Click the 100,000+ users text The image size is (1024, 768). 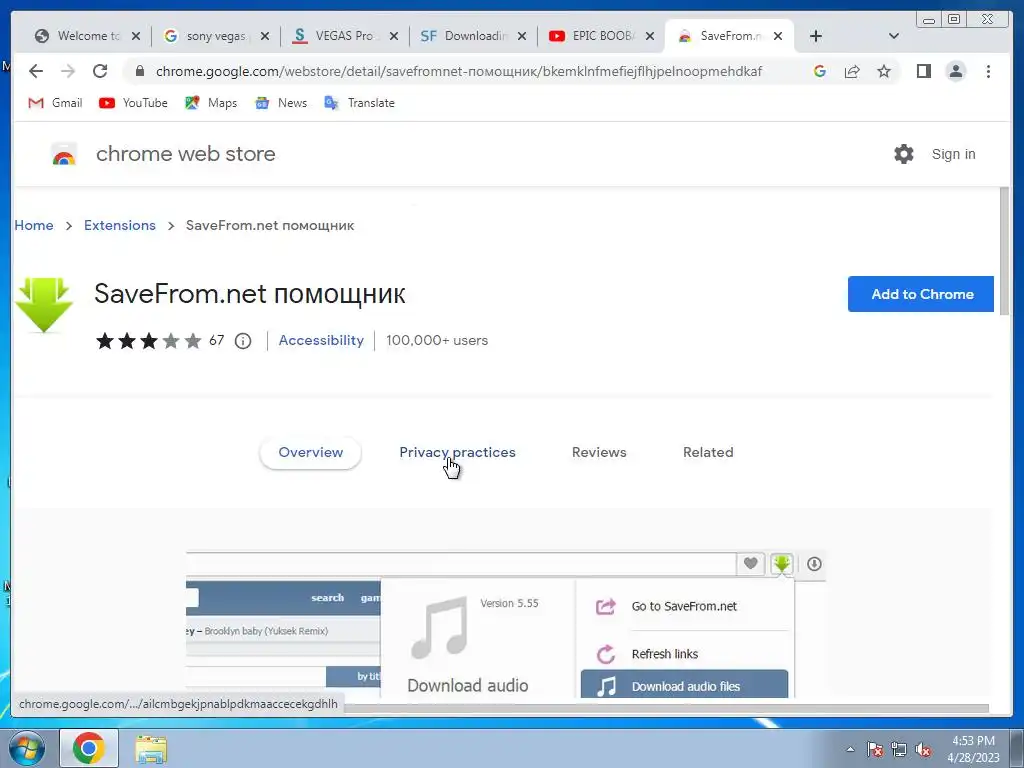(x=437, y=340)
